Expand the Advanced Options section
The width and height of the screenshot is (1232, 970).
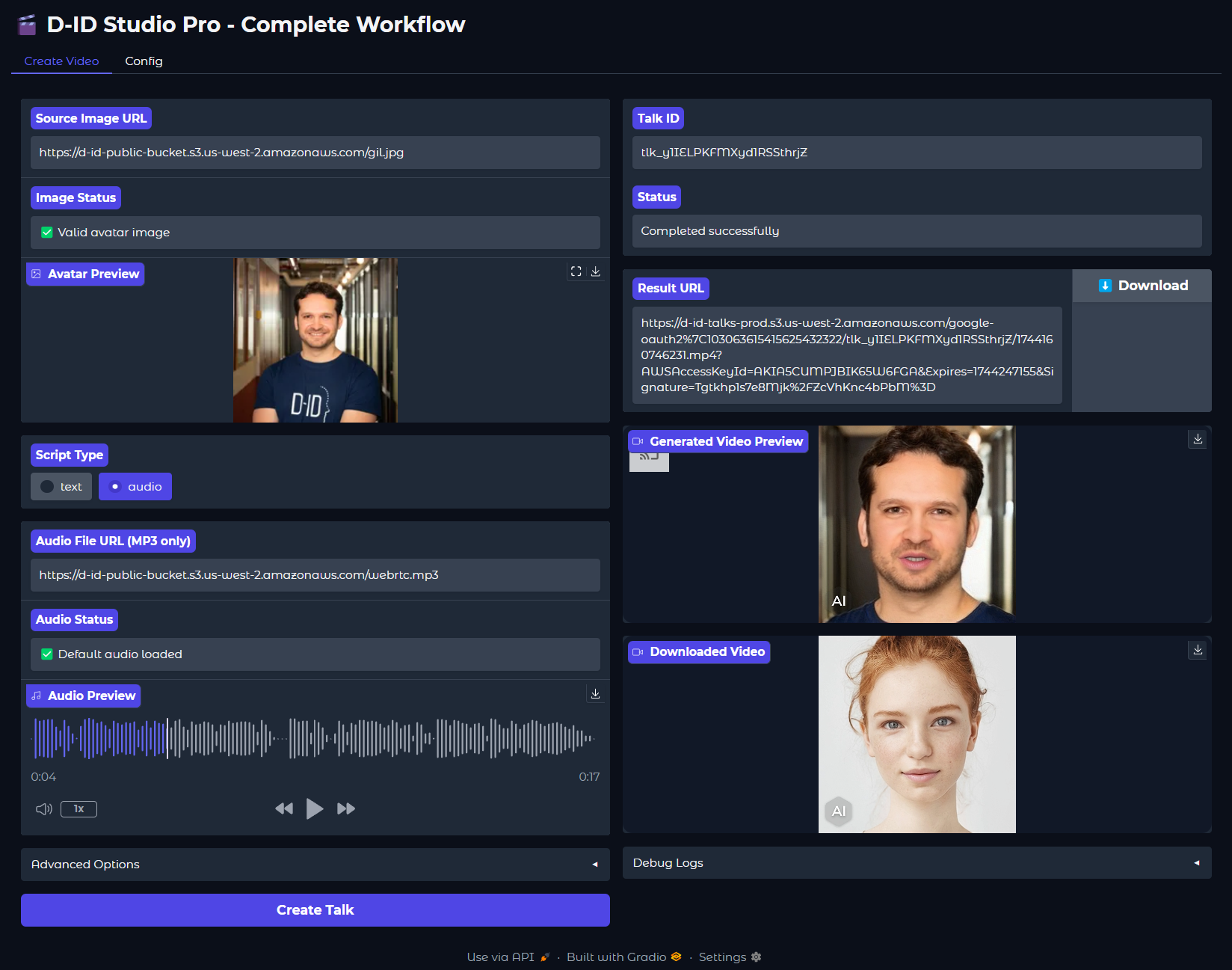(x=315, y=865)
